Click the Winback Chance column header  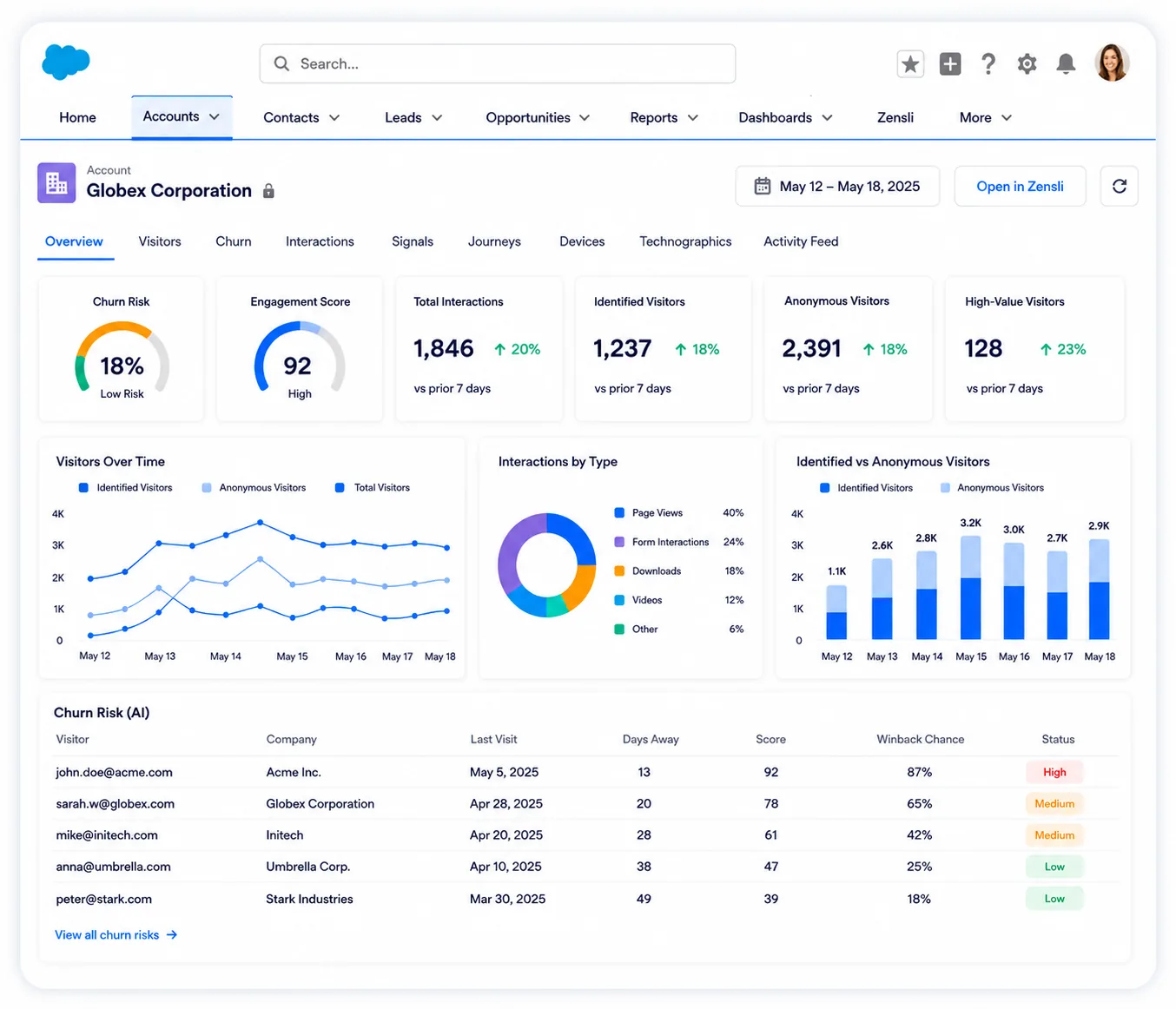[920, 740]
